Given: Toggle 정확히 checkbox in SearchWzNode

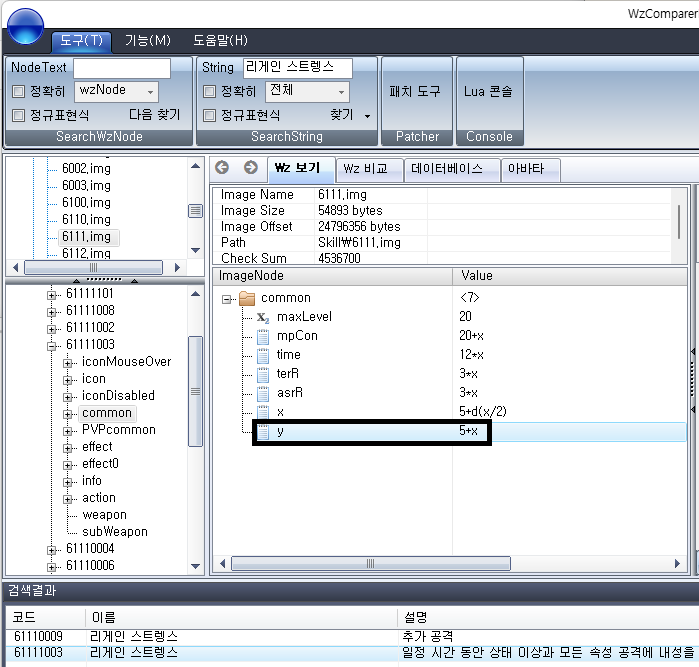Looking at the screenshot, I should pyautogui.click(x=18, y=92).
